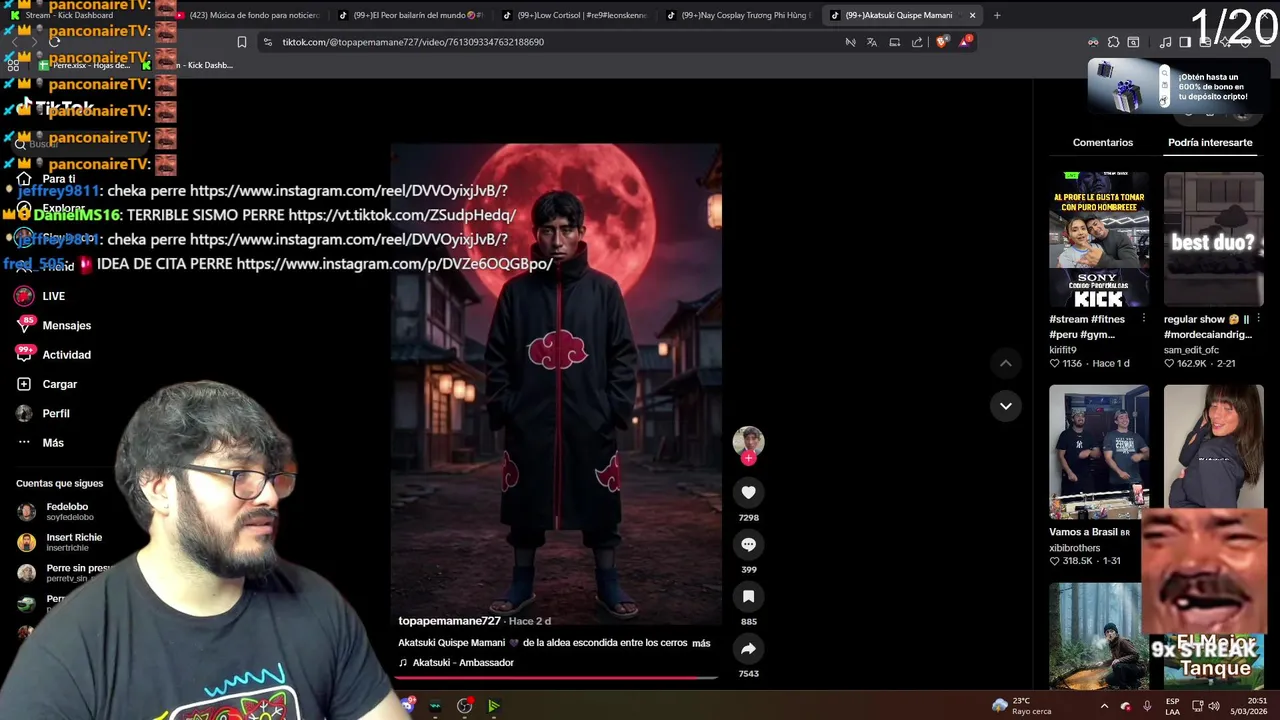Click the xibibrothers author name
This screenshot has height=720, width=1280.
(1074, 548)
